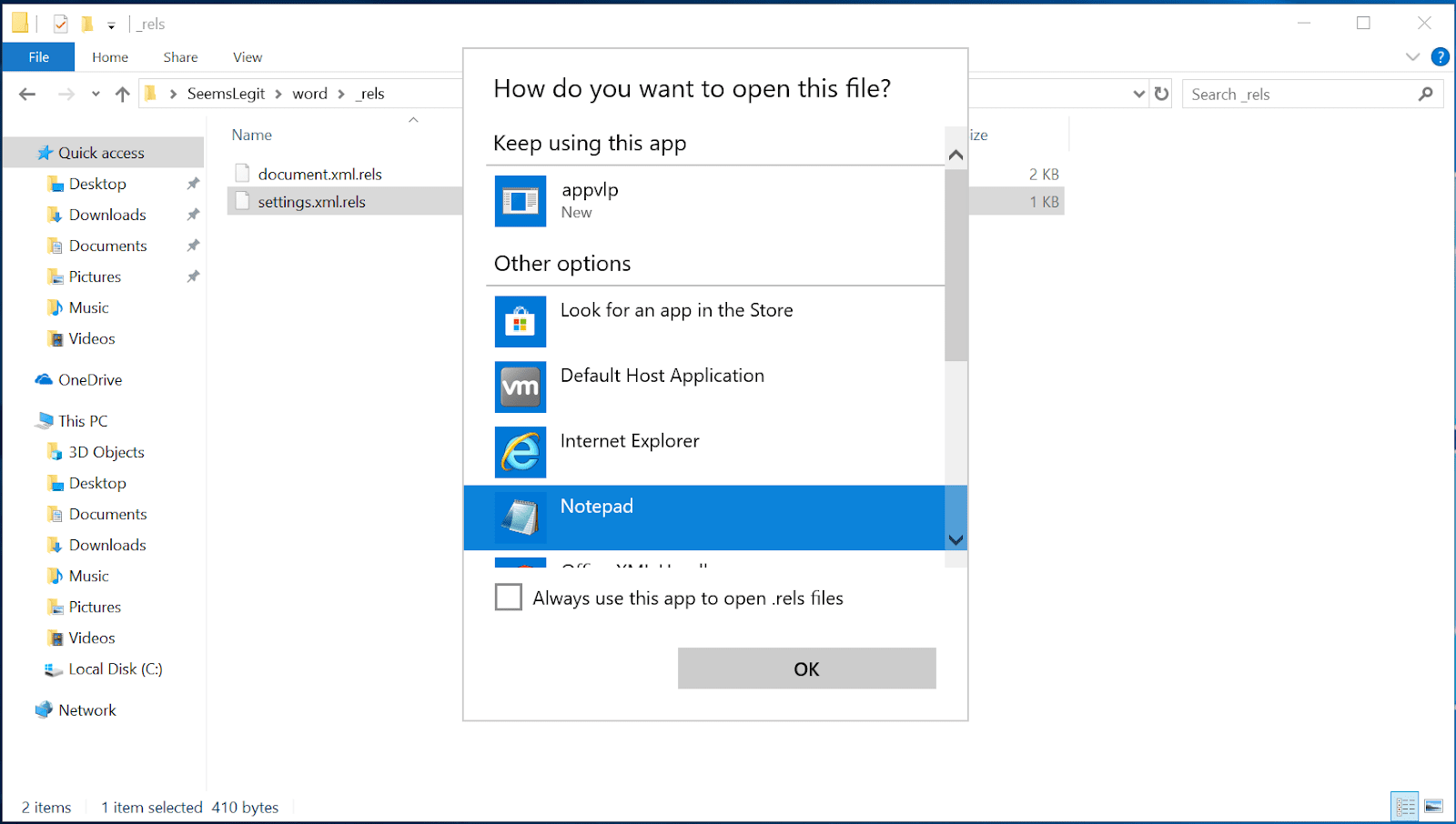Expand the address bar history dropdown

1138,94
